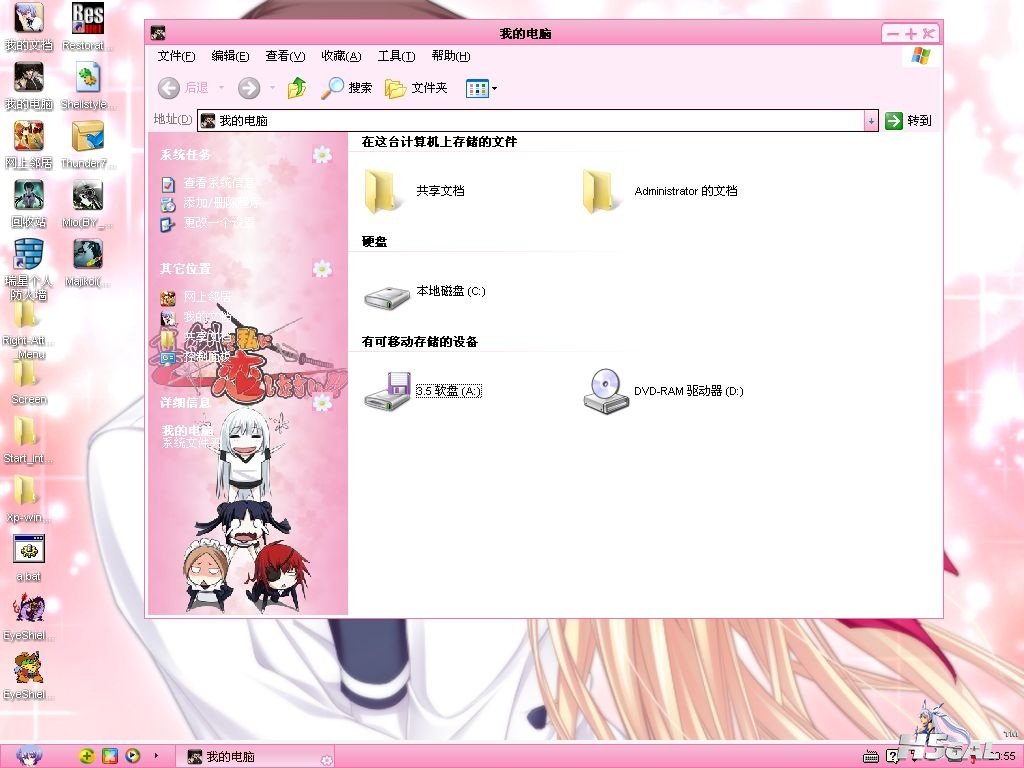The image size is (1024, 768).
Task: Launch the media player quick launch icon
Action: 133,756
